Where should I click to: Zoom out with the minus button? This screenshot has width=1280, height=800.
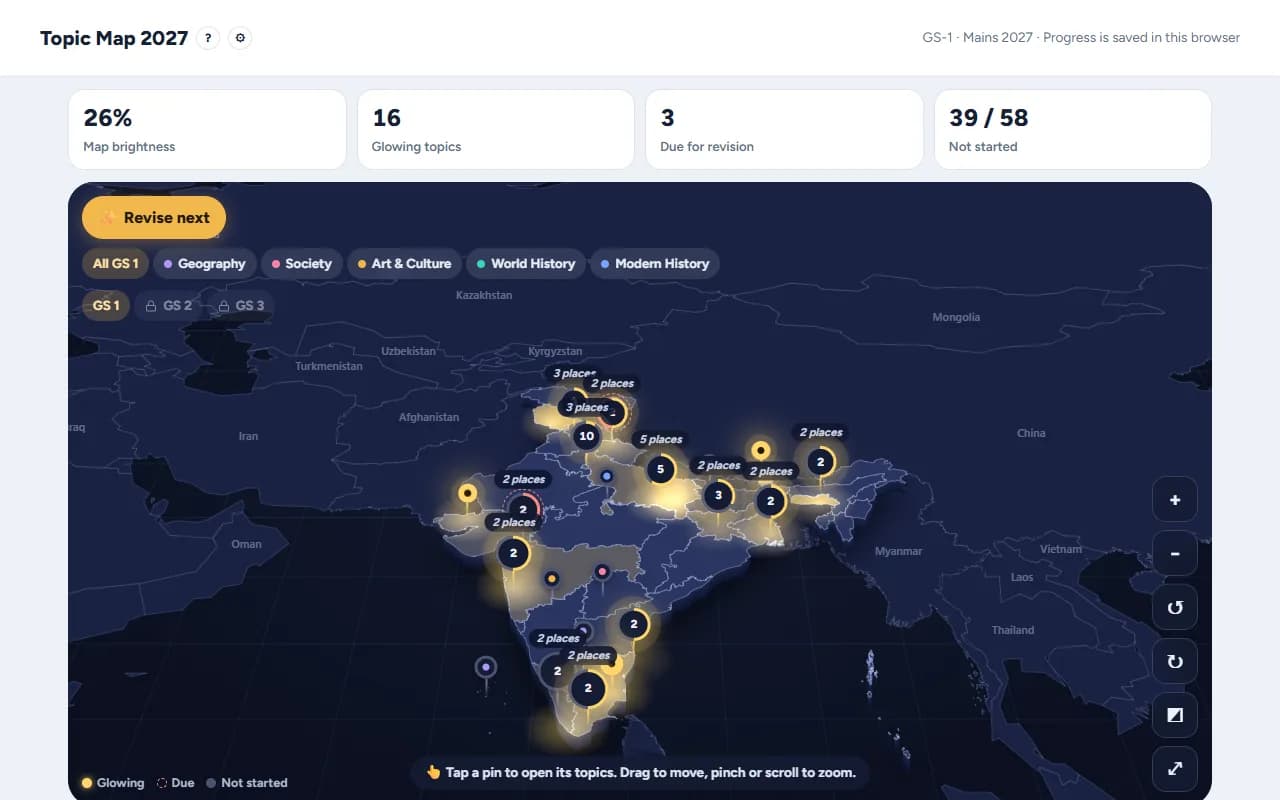(x=1175, y=554)
